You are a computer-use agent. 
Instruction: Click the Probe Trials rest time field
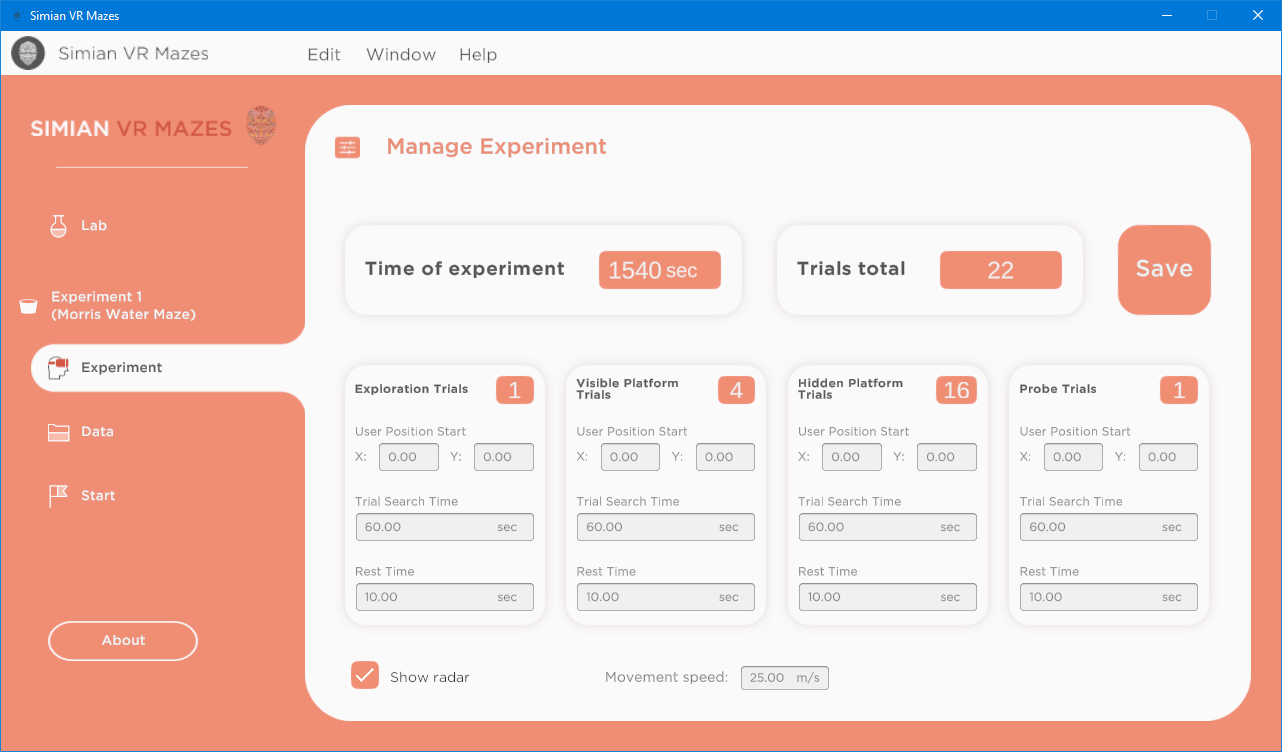pos(1108,597)
